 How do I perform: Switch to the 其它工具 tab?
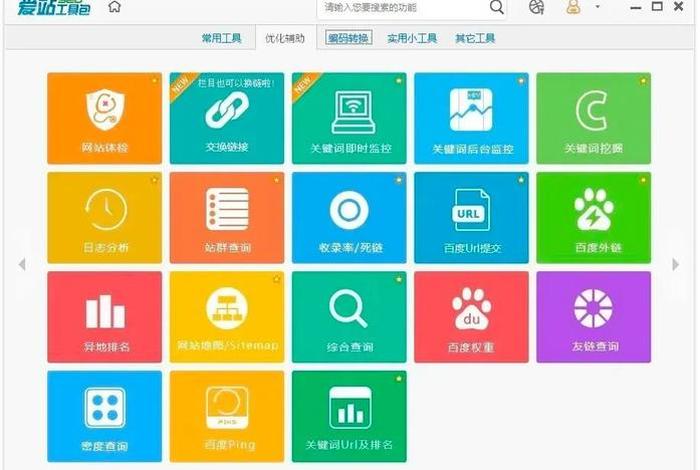[x=475, y=38]
